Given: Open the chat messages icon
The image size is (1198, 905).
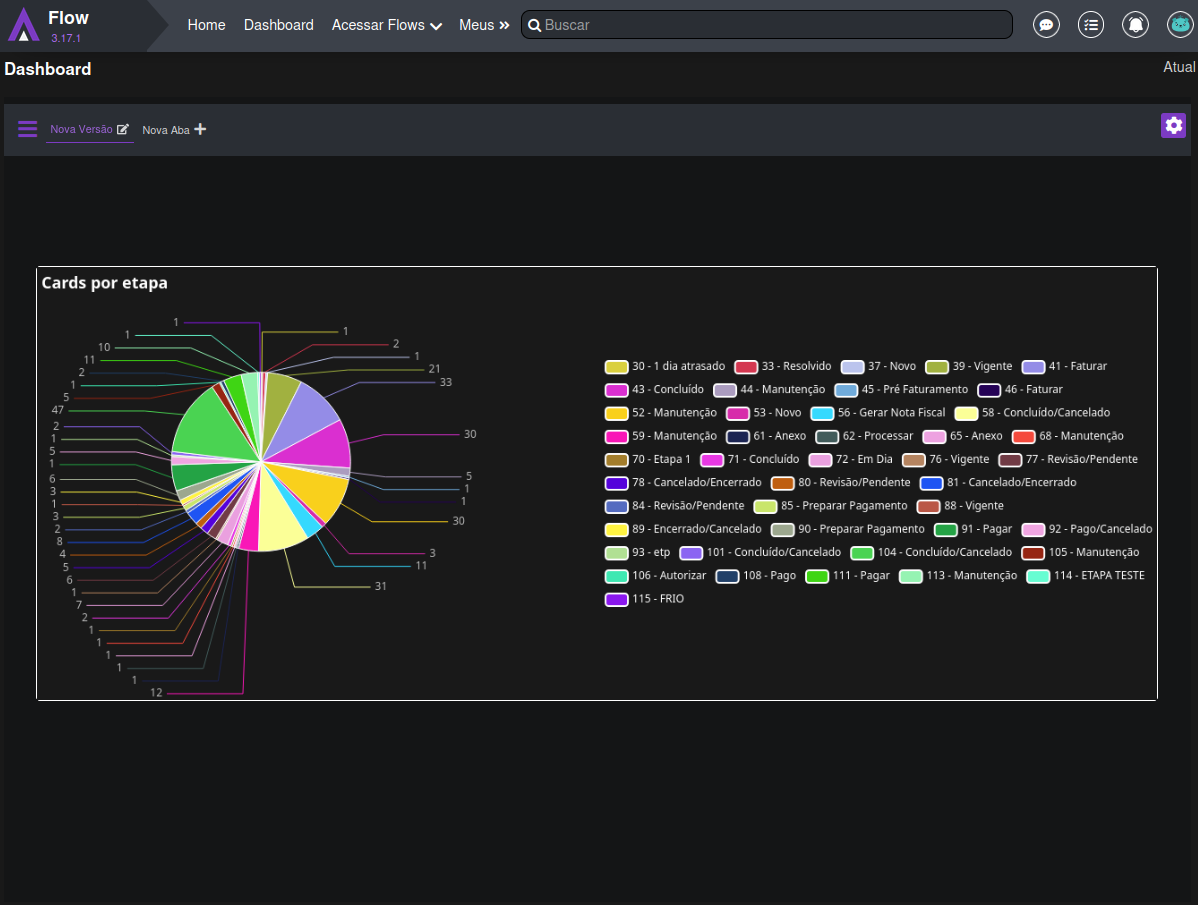Looking at the screenshot, I should (1046, 25).
